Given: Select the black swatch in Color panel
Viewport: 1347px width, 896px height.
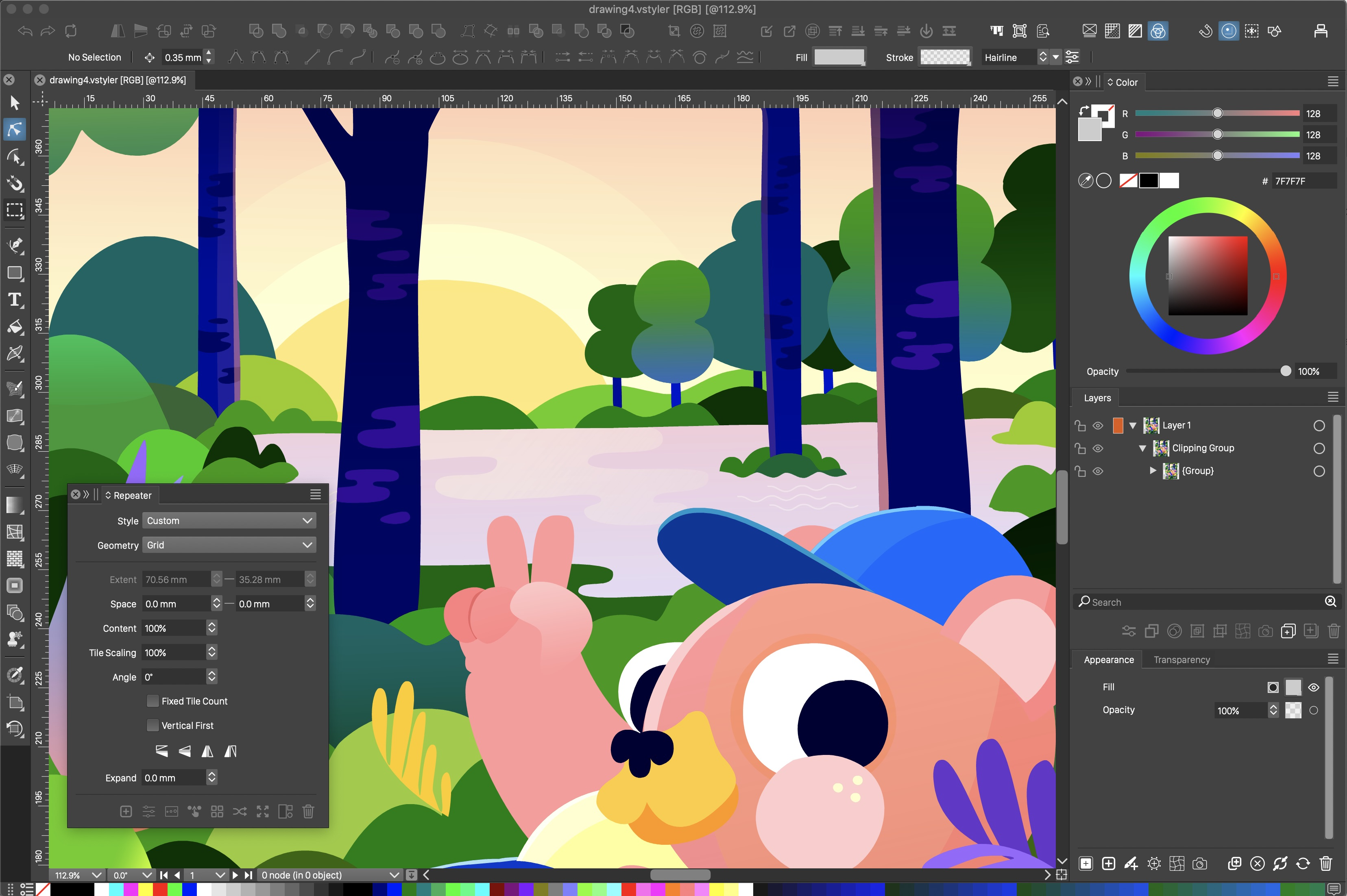Looking at the screenshot, I should pos(1149,181).
